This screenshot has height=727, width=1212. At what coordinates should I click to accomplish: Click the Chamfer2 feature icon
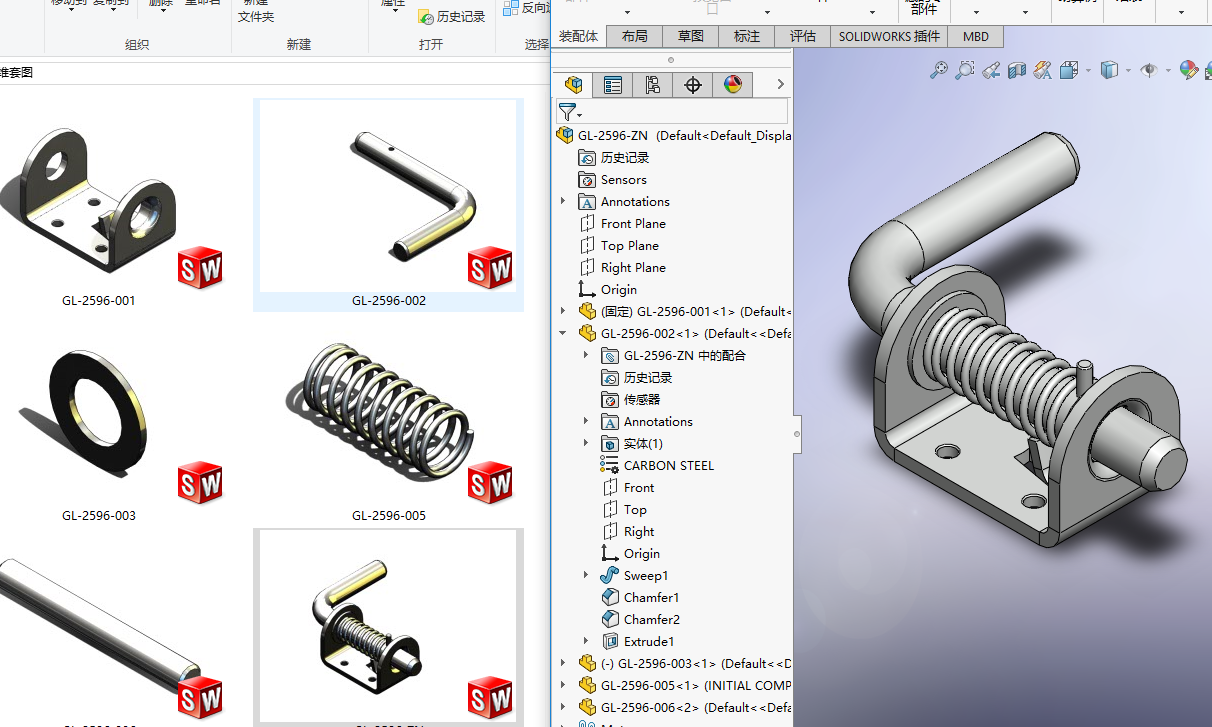tap(610, 619)
